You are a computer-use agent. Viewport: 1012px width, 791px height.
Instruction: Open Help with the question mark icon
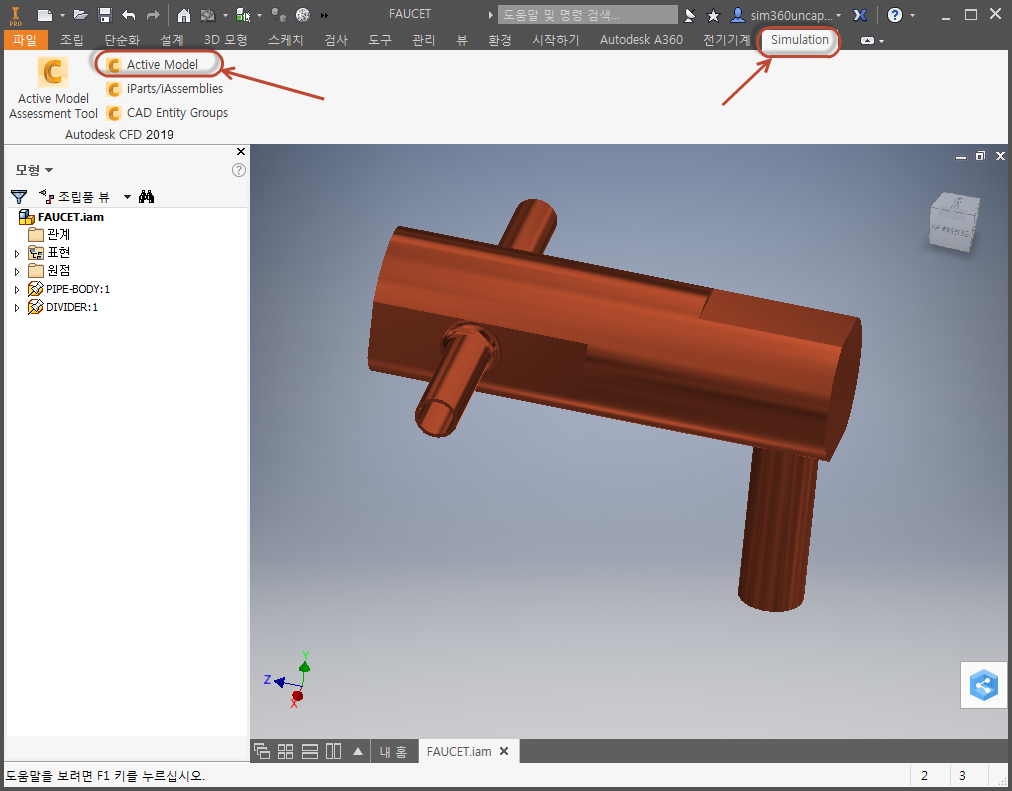895,15
